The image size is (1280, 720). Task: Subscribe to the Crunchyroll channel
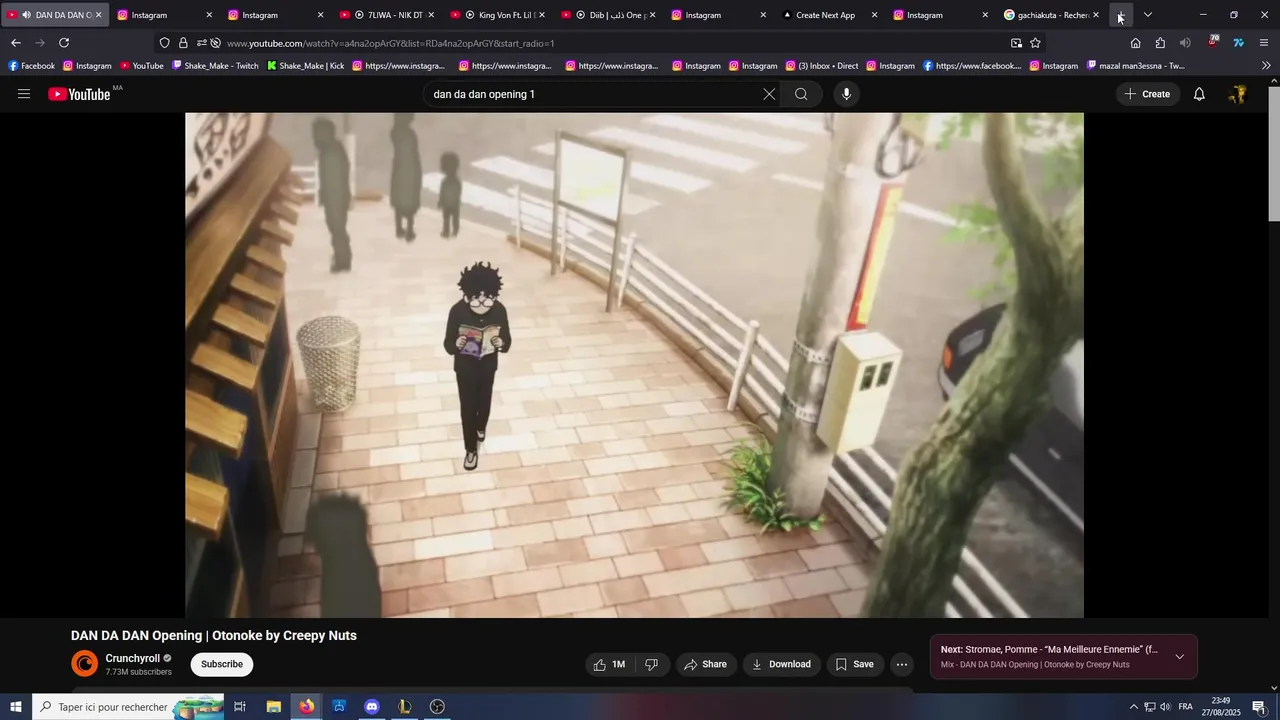coord(222,664)
